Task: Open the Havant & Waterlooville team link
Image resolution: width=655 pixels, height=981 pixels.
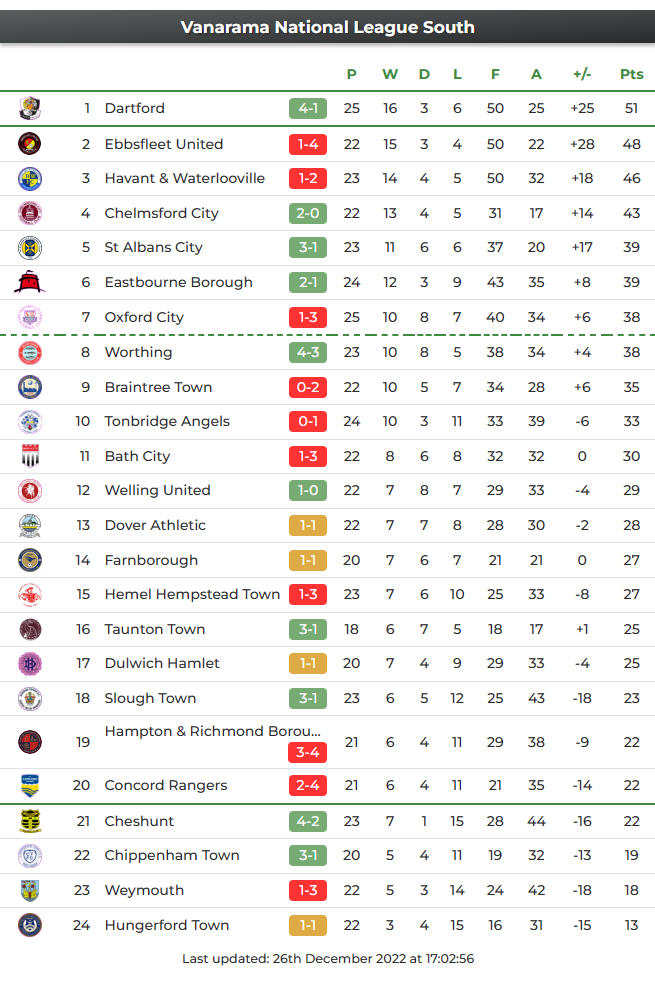Action: [185, 178]
